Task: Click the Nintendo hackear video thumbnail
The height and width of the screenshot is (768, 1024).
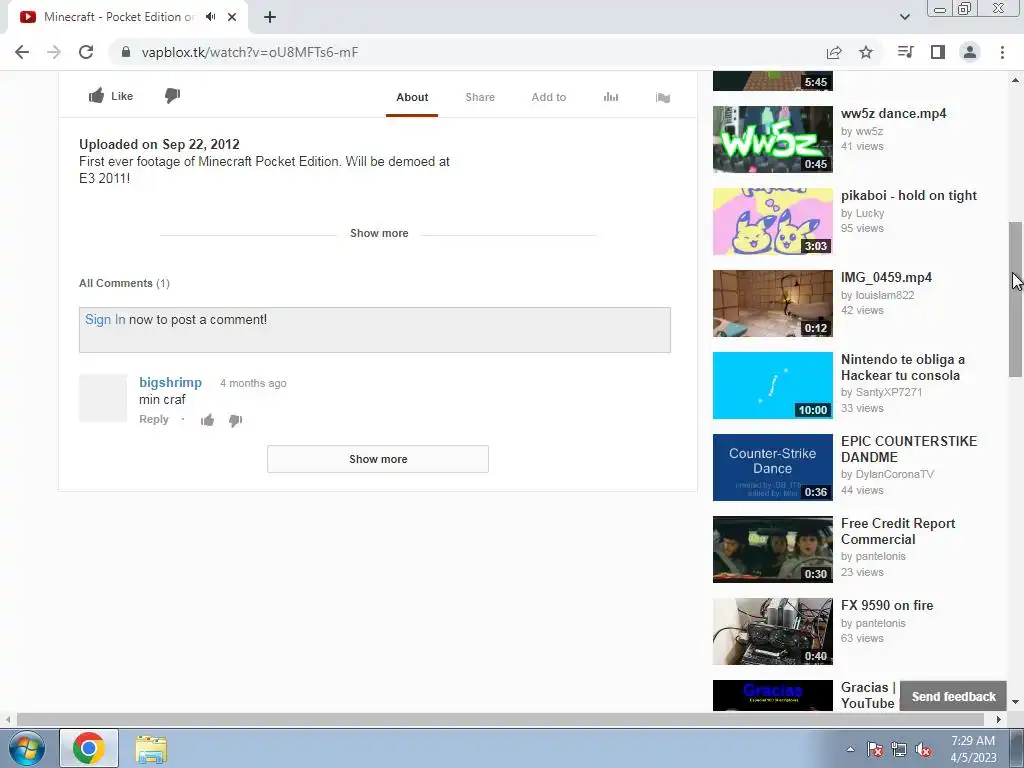Action: tap(773, 385)
